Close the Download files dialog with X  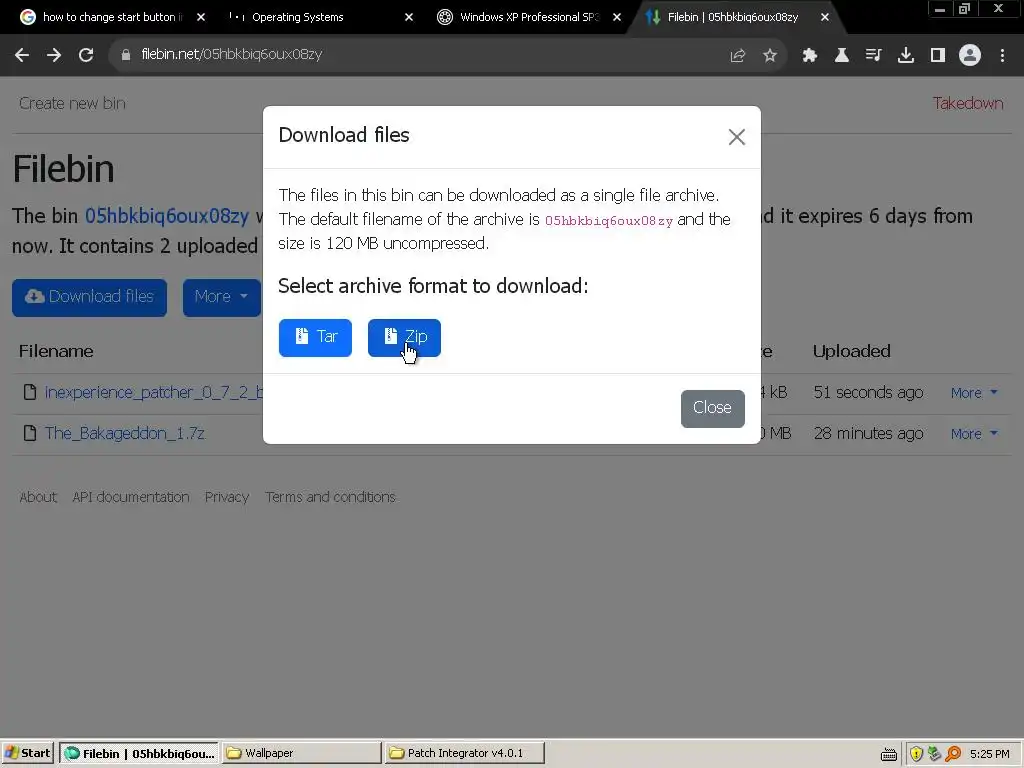point(737,136)
